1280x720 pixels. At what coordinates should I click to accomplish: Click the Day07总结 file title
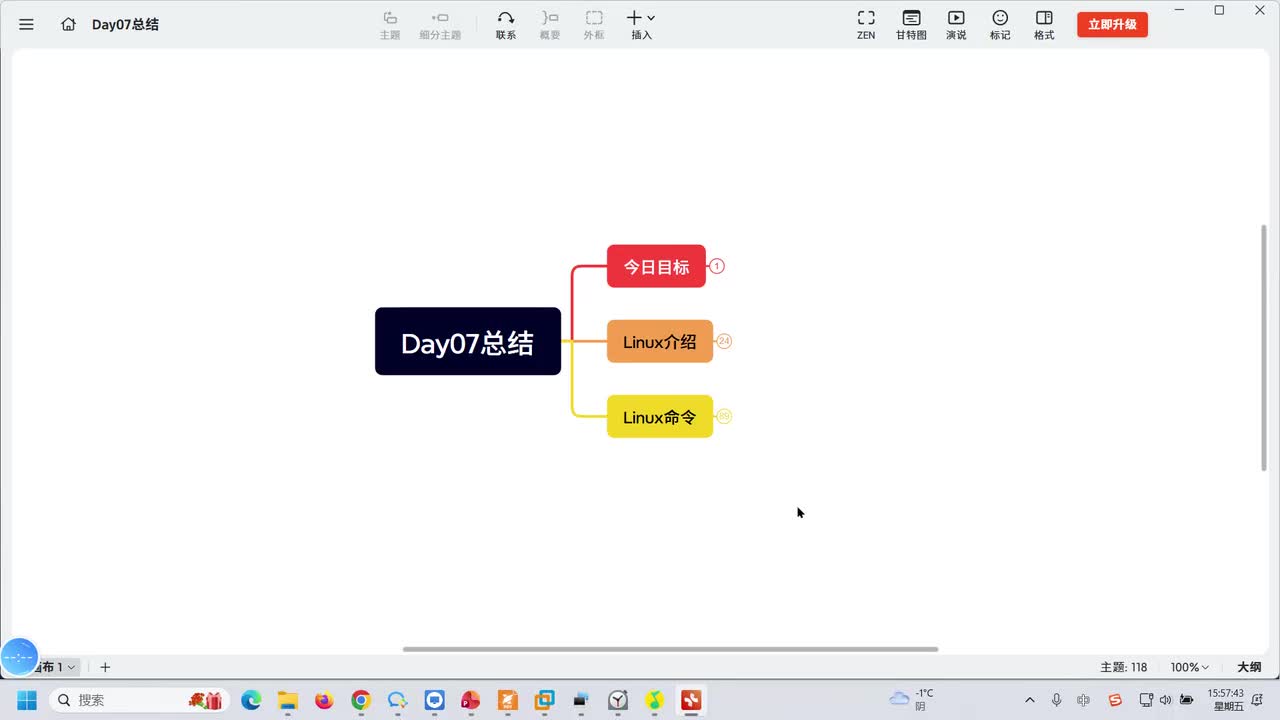click(125, 24)
